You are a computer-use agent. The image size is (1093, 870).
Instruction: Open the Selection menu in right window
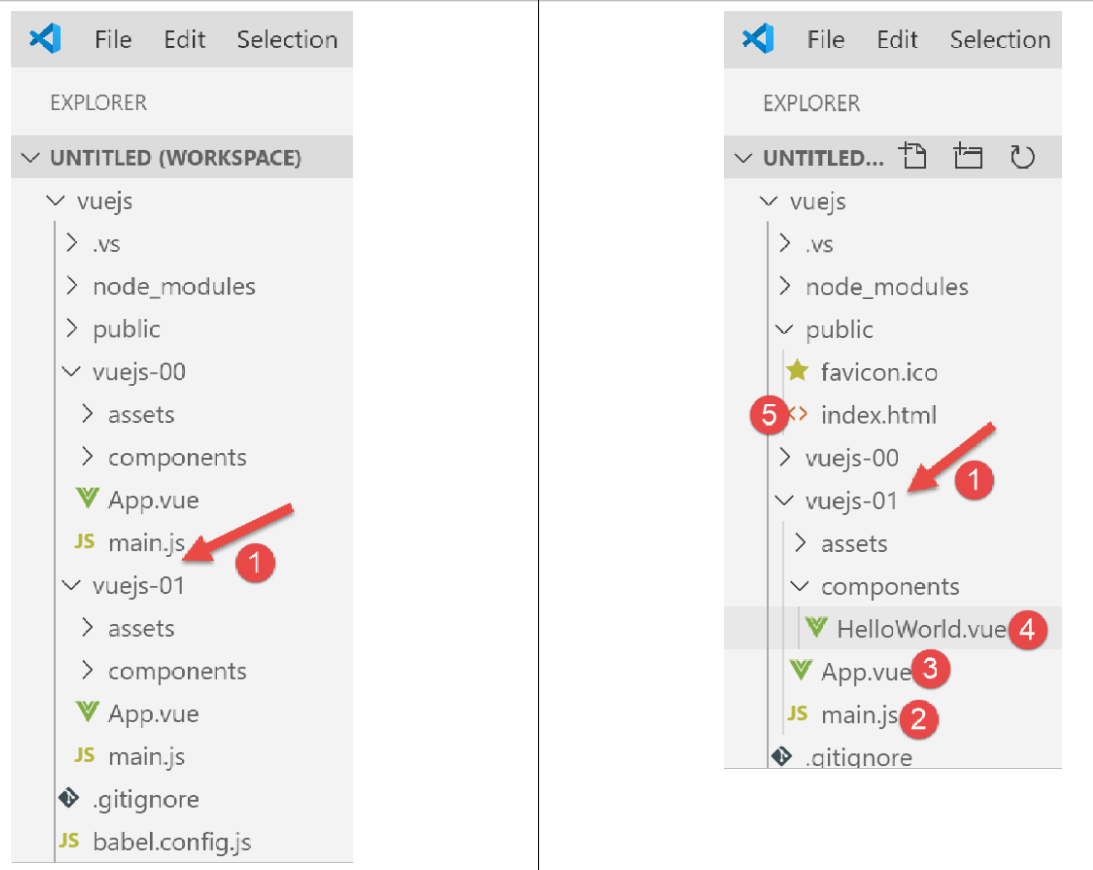[x=1000, y=39]
